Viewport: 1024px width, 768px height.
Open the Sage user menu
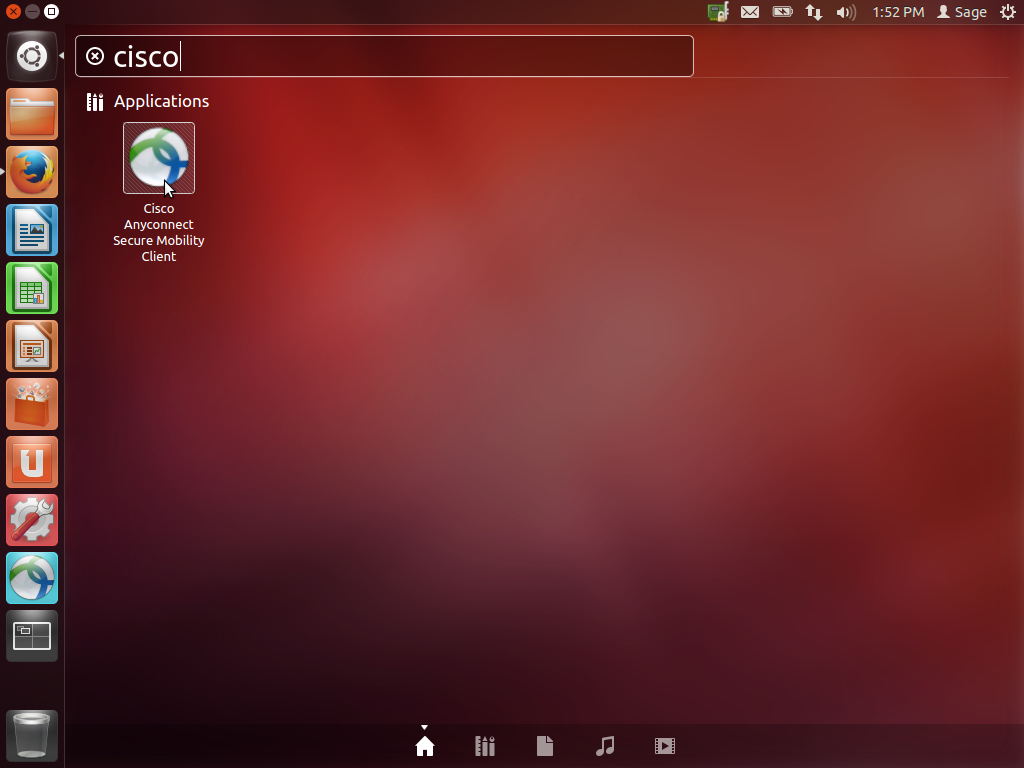click(x=962, y=12)
